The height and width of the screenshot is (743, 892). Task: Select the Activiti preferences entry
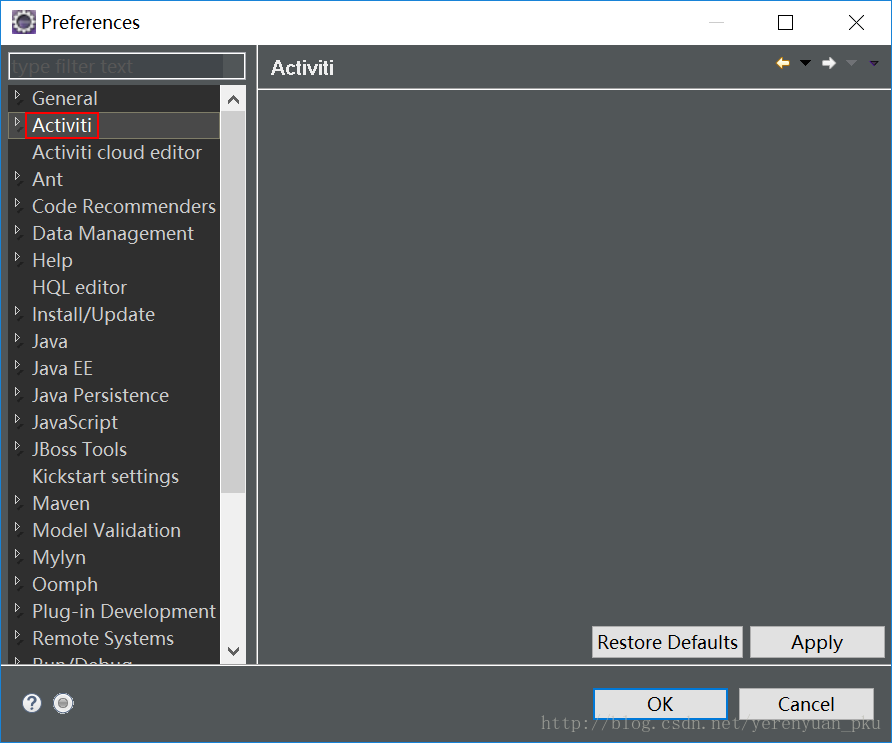[x=62, y=125]
